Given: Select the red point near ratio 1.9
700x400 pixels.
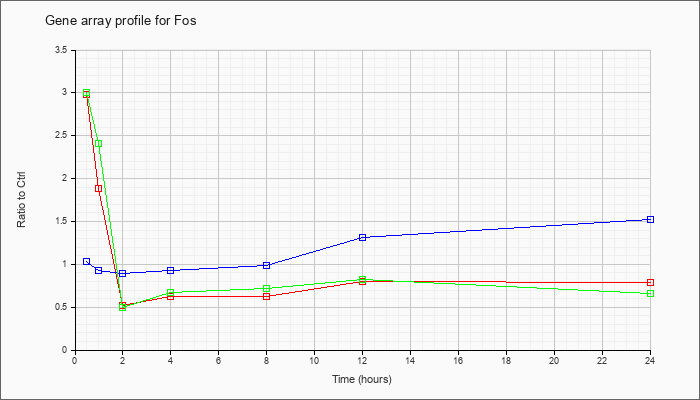Looking at the screenshot, I should [x=98, y=188].
